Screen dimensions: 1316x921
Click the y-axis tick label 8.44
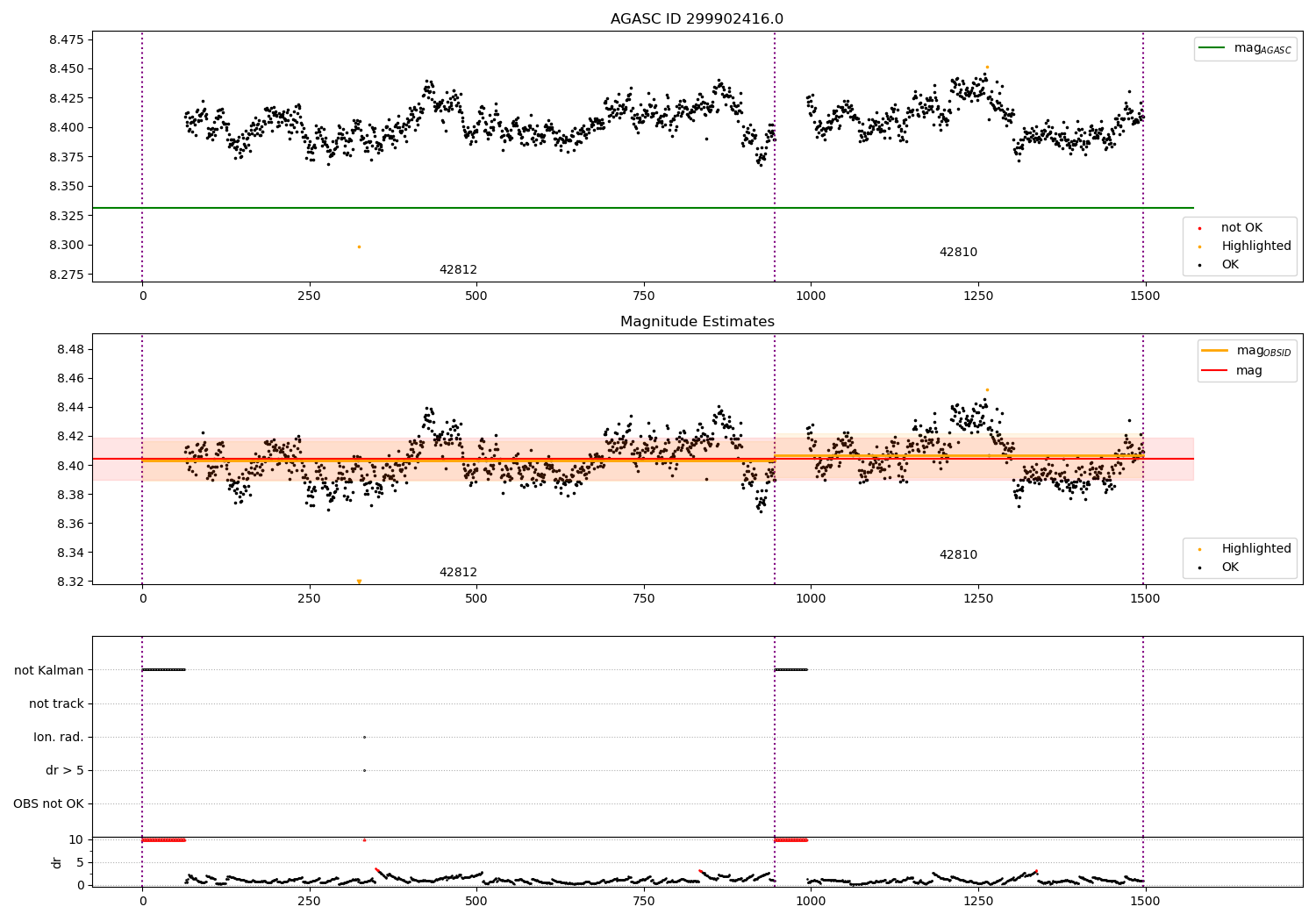(69, 408)
